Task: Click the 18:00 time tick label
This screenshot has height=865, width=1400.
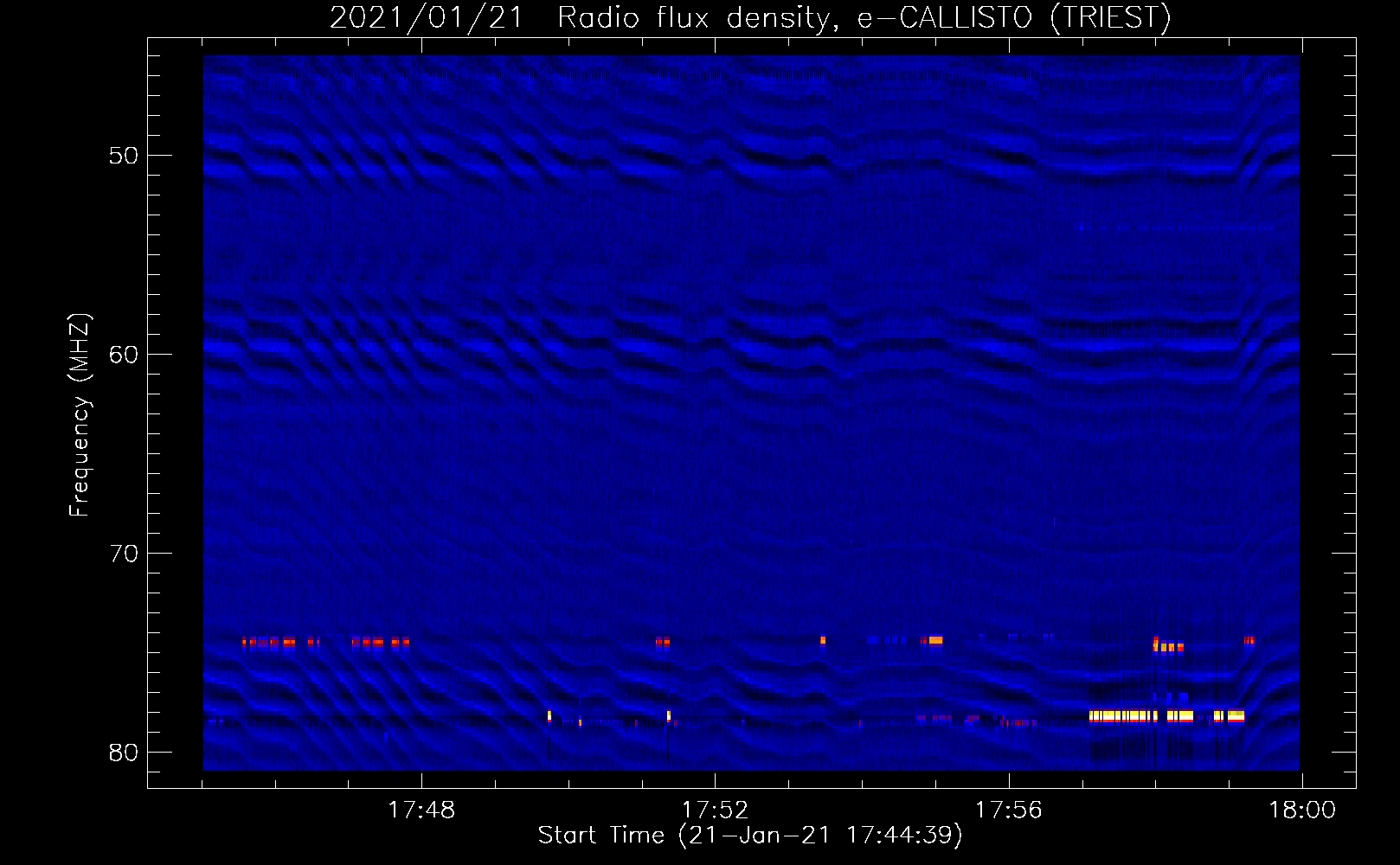Action: click(x=1302, y=811)
